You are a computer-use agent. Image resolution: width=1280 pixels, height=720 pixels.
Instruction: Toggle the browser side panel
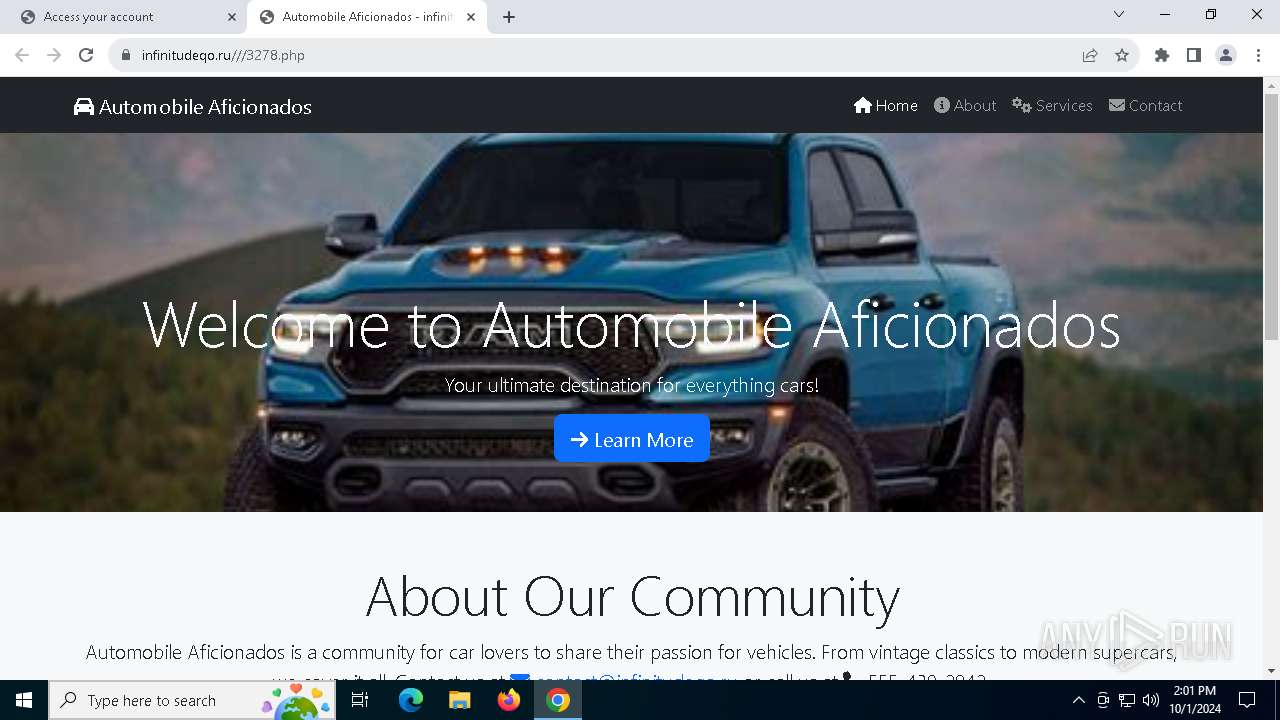[1194, 55]
